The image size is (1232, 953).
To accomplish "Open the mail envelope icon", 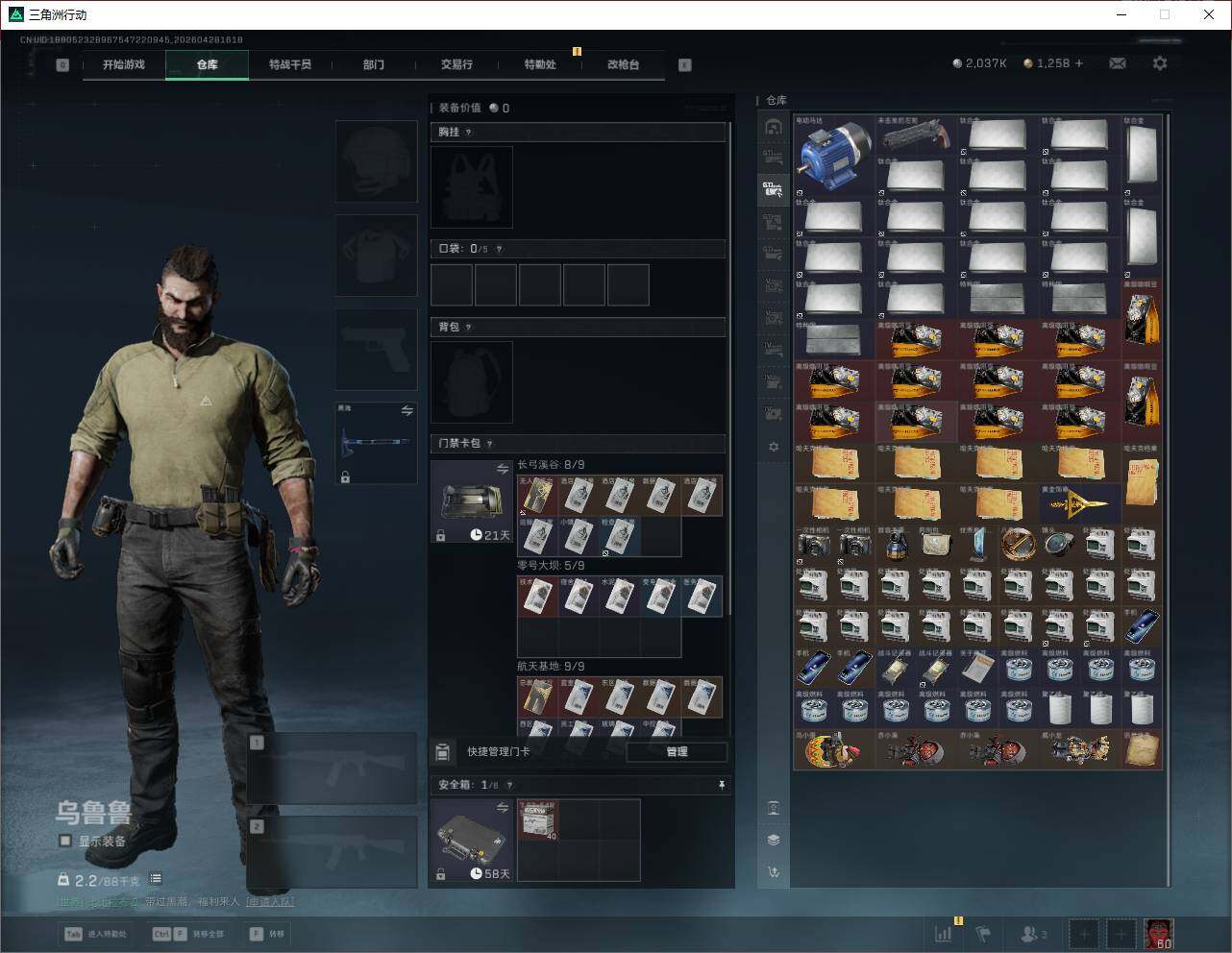I will click(x=1118, y=63).
